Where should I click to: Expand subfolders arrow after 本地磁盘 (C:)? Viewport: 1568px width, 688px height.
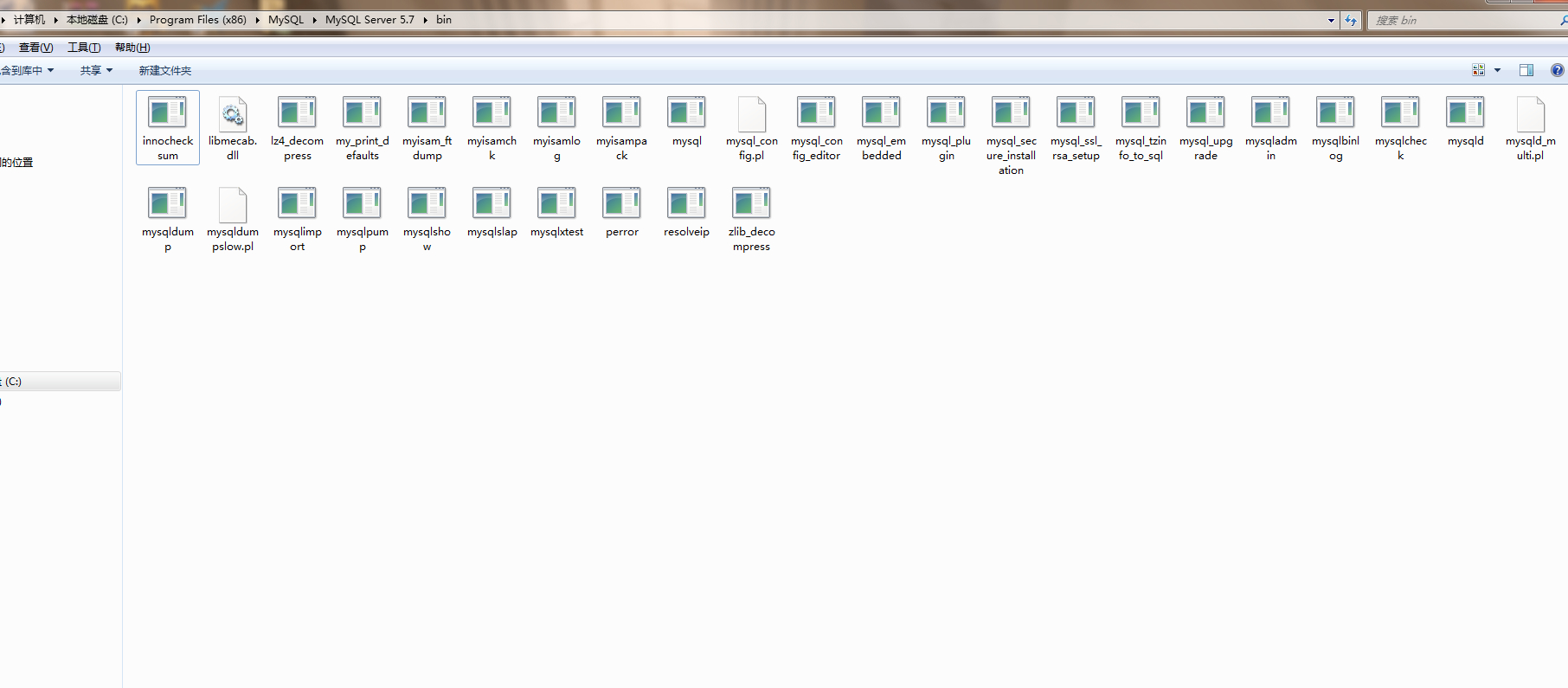pyautogui.click(x=138, y=20)
